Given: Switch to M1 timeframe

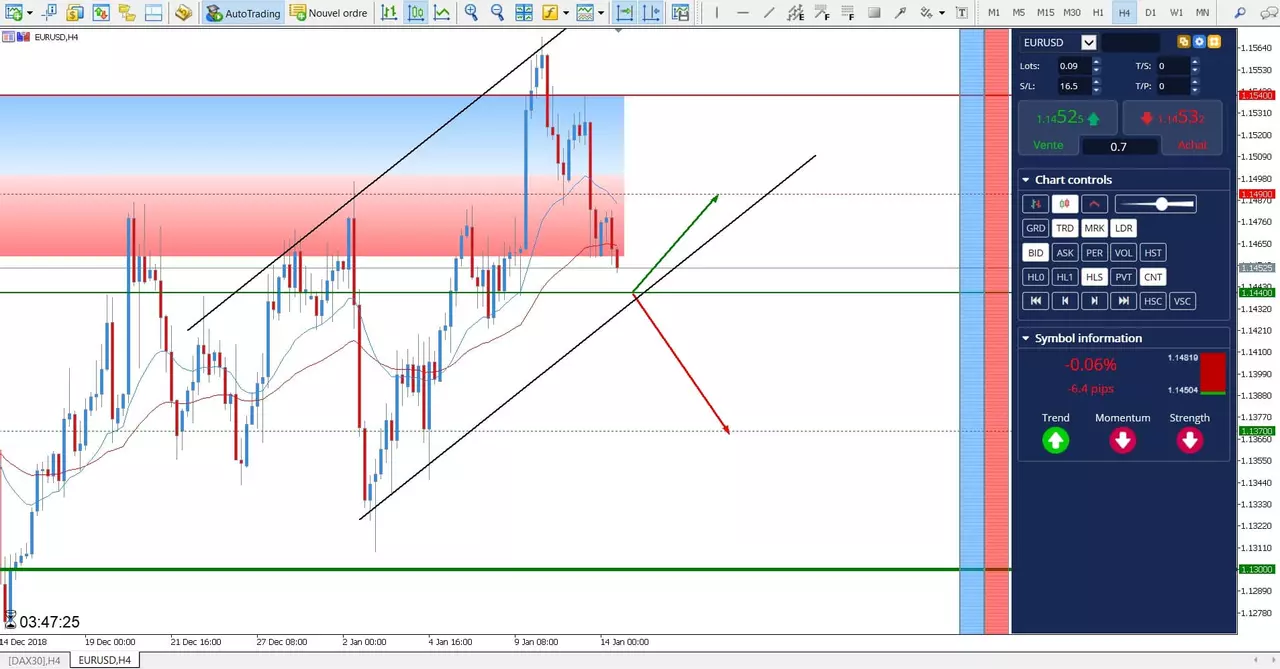Looking at the screenshot, I should [x=993, y=13].
